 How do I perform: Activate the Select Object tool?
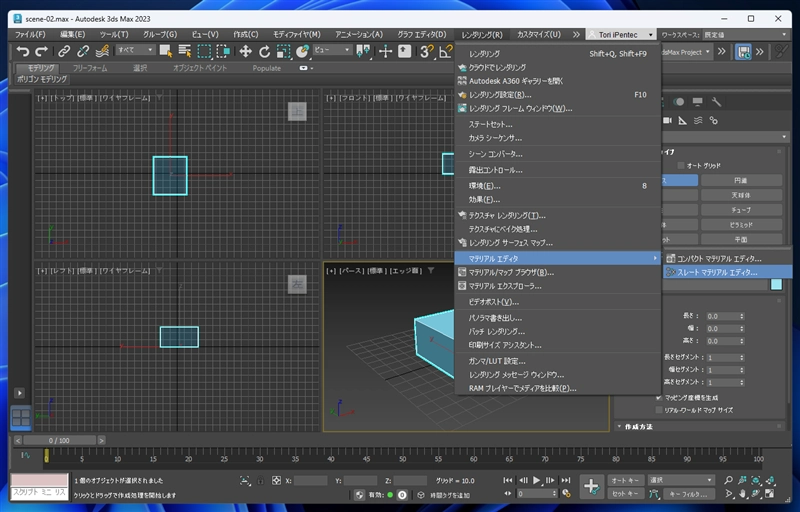point(166,51)
